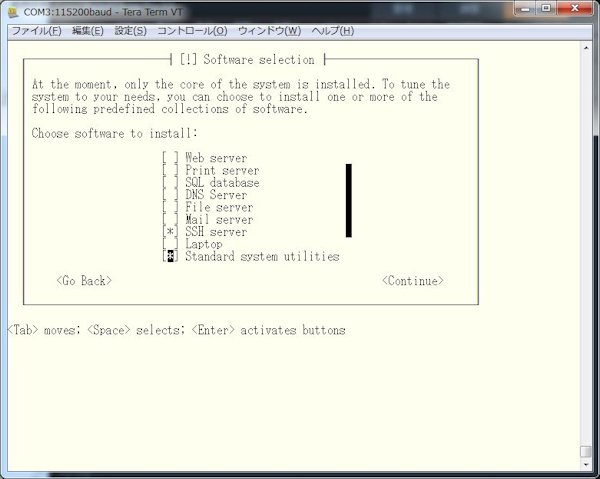Image resolution: width=600 pixels, height=479 pixels.
Task: Close the Tera Term window
Action: [x=574, y=9]
